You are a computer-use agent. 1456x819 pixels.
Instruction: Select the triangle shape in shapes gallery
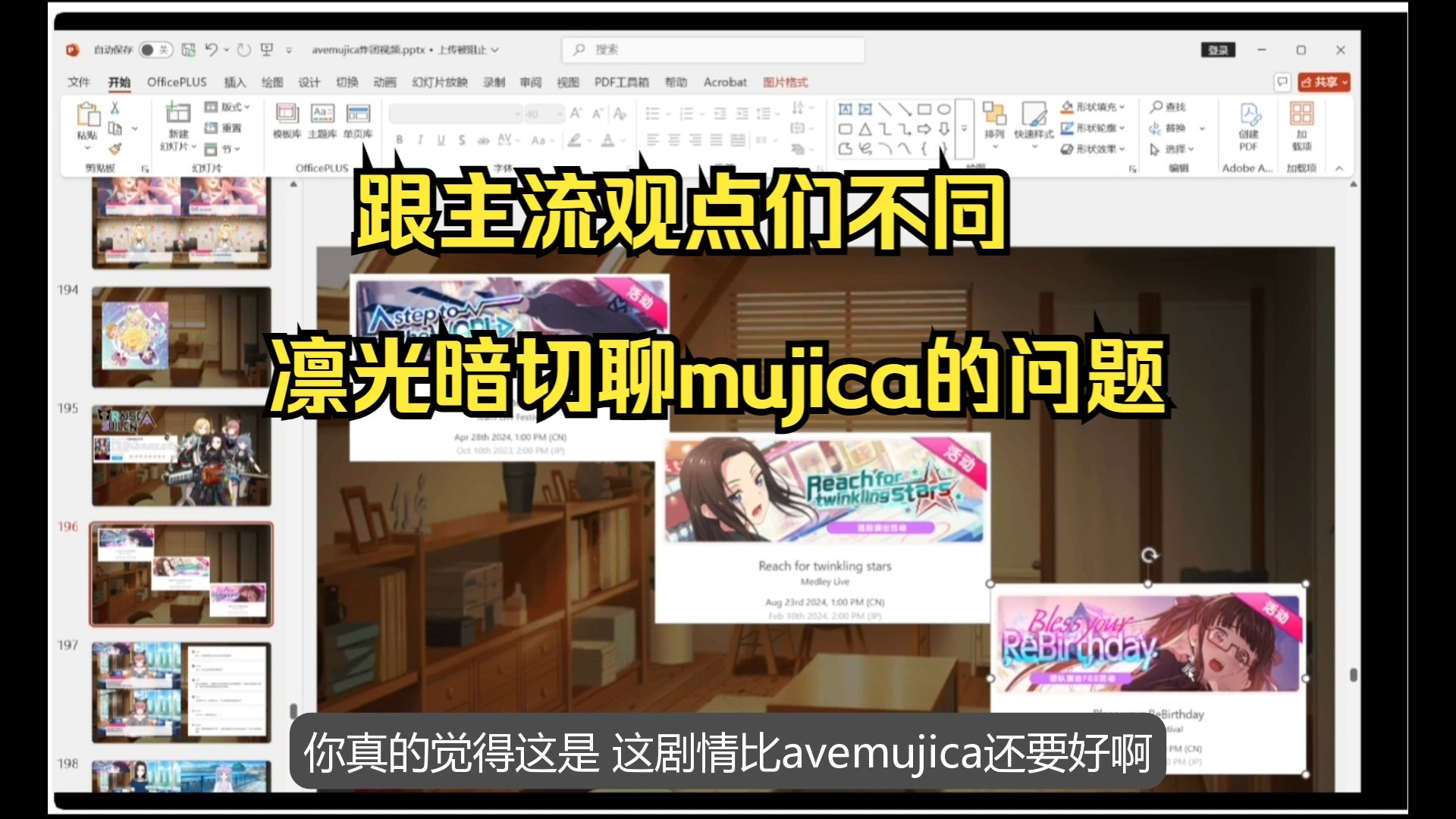point(865,129)
